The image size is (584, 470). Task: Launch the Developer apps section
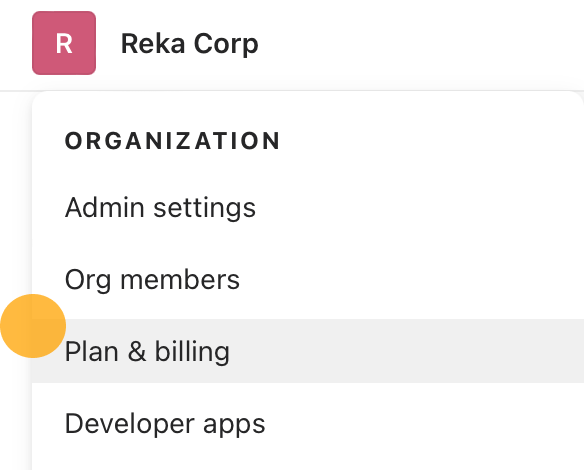pos(165,424)
